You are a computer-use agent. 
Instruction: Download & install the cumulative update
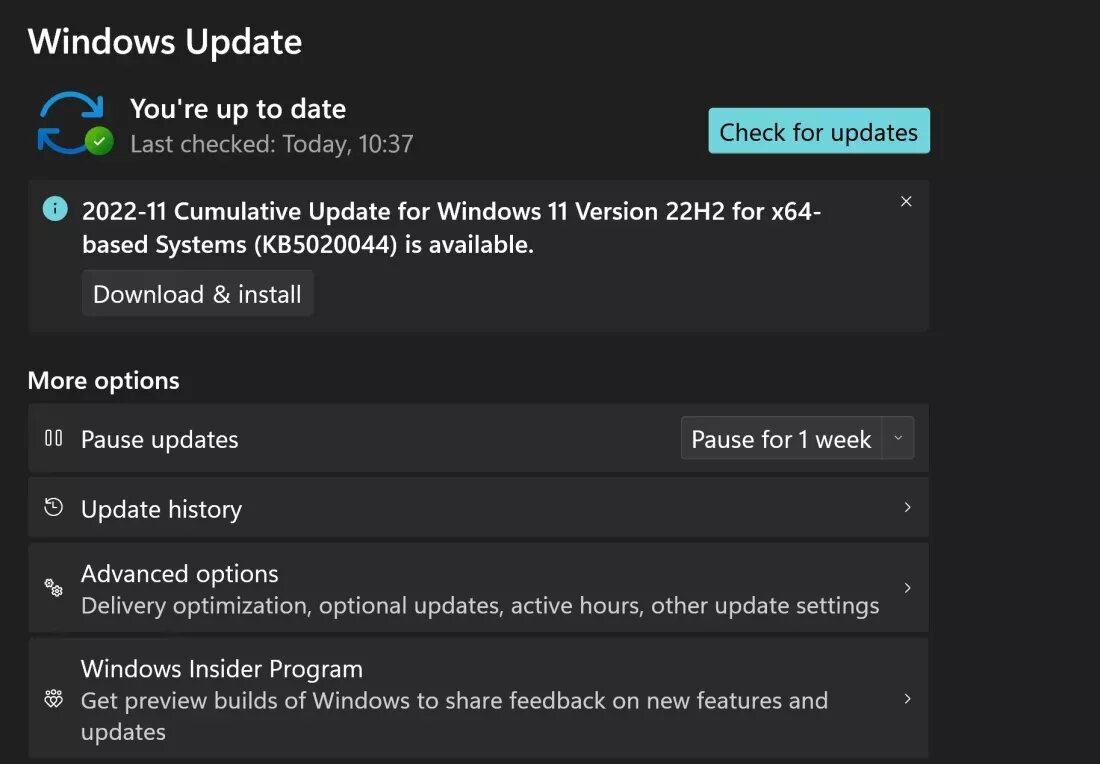197,293
